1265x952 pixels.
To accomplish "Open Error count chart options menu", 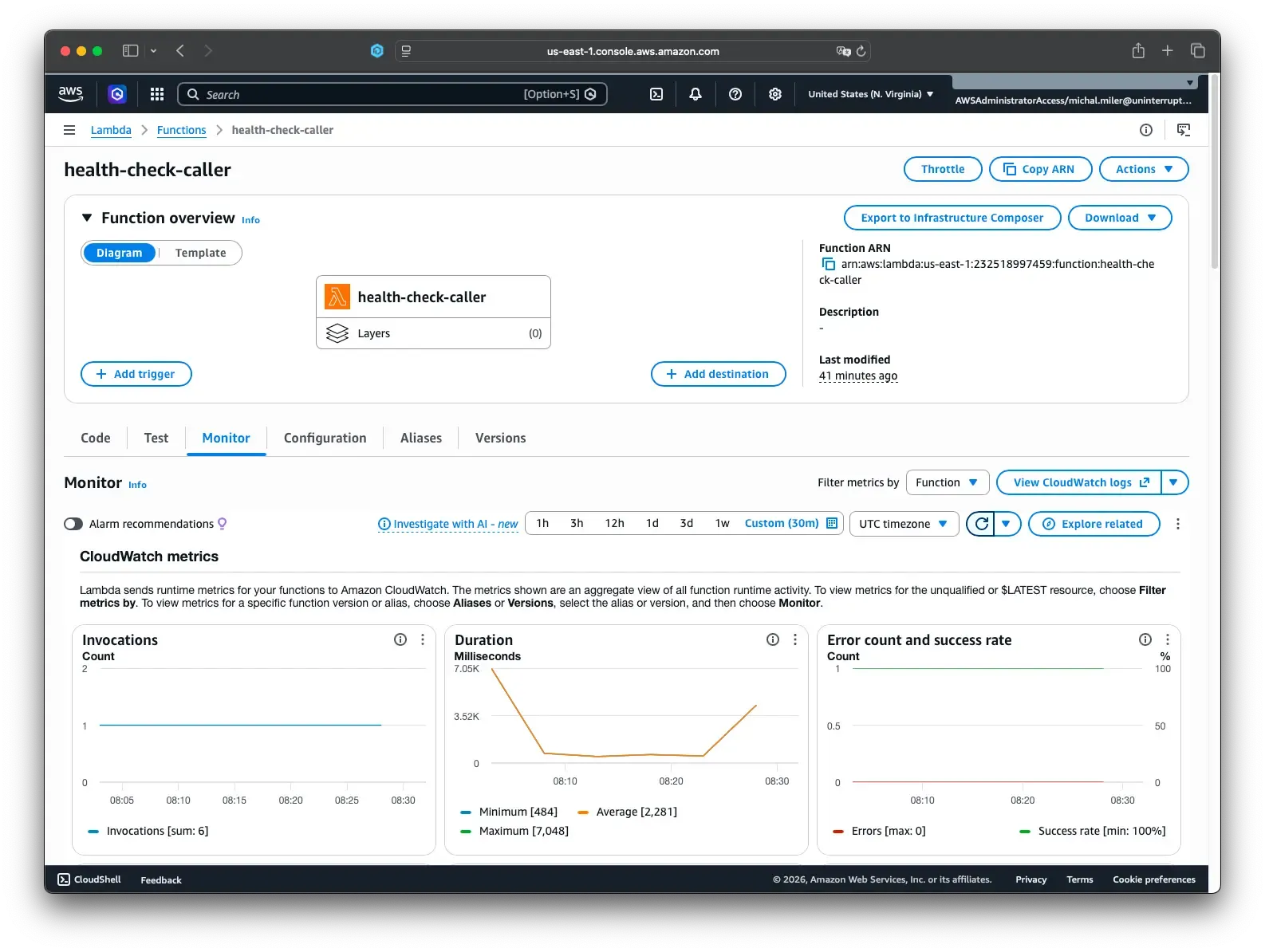I will point(1168,639).
